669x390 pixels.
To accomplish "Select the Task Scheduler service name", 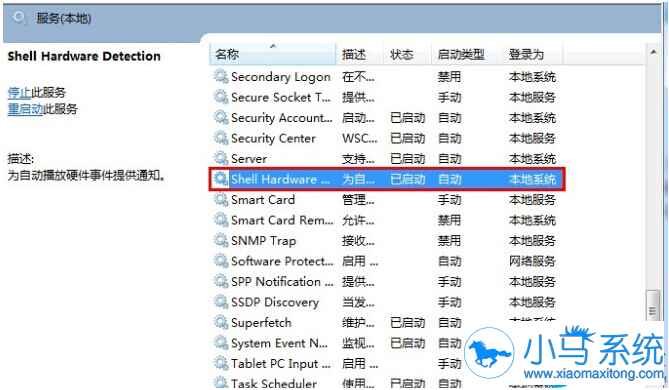I will tap(274, 383).
